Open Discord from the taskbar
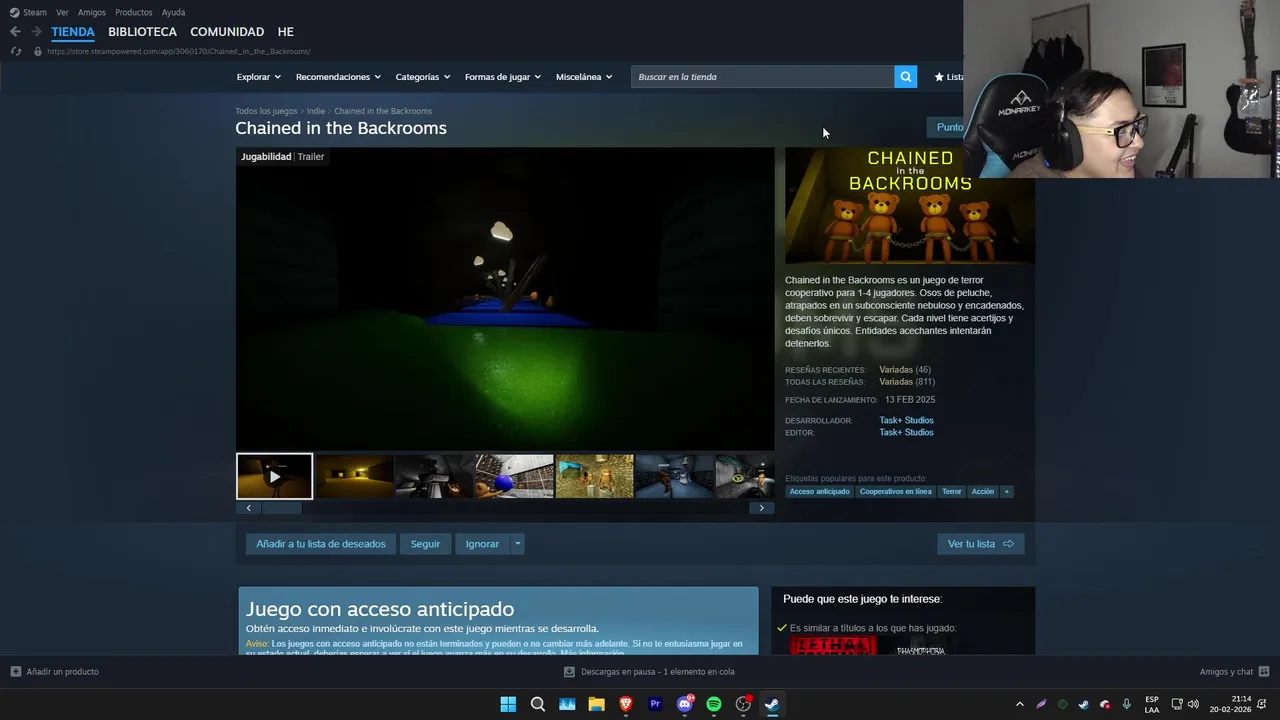The width and height of the screenshot is (1280, 720). pyautogui.click(x=685, y=704)
